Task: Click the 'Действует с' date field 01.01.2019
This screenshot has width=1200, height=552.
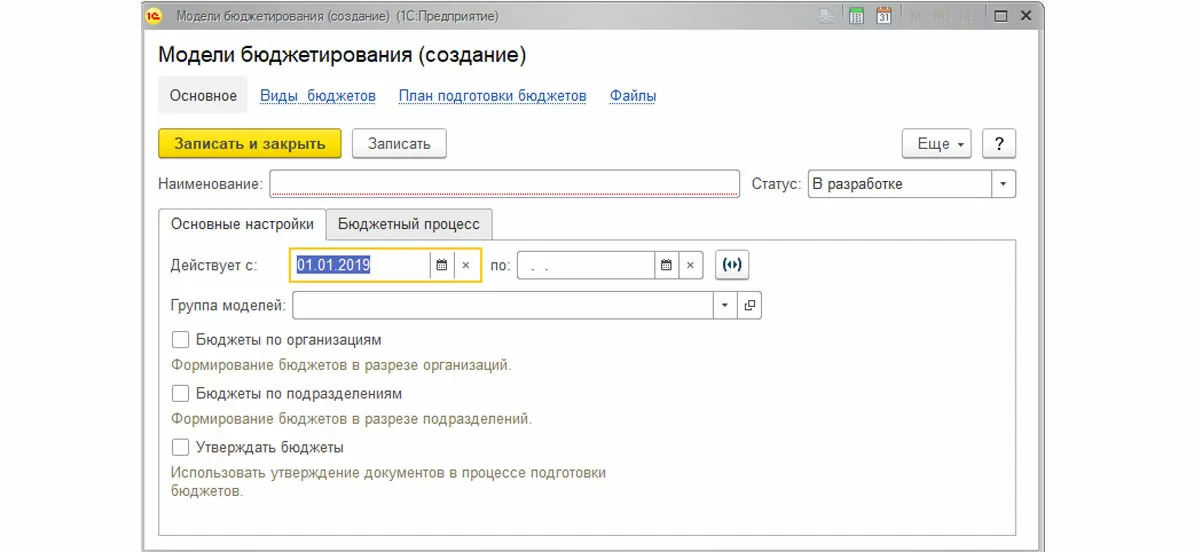Action: click(361, 266)
